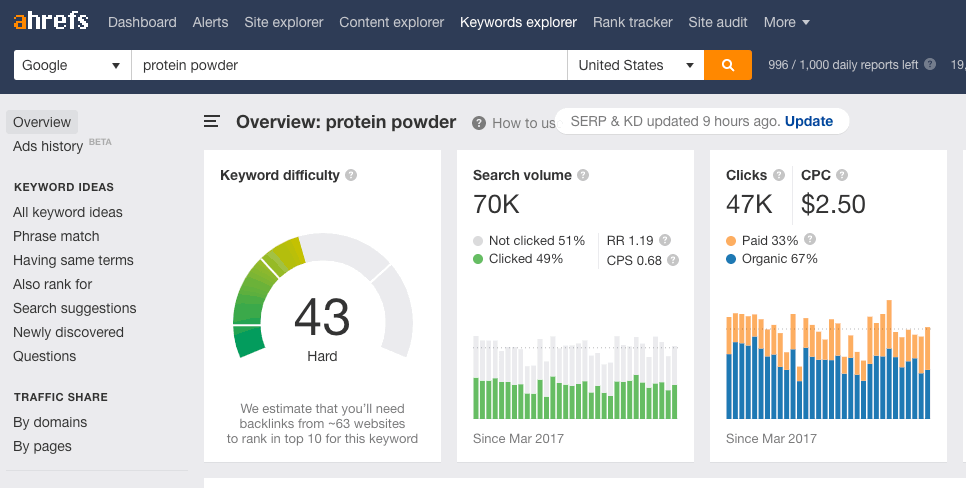Viewport: 966px width, 488px height.
Task: Expand the More menu in navigation
Action: click(x=786, y=22)
